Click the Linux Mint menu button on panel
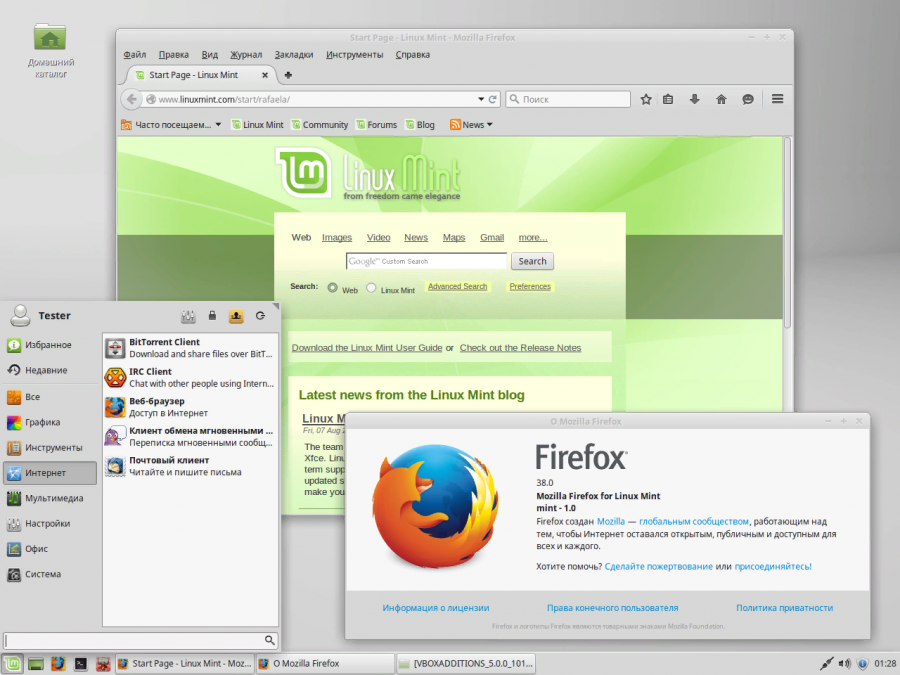This screenshot has height=675, width=900. [x=13, y=664]
